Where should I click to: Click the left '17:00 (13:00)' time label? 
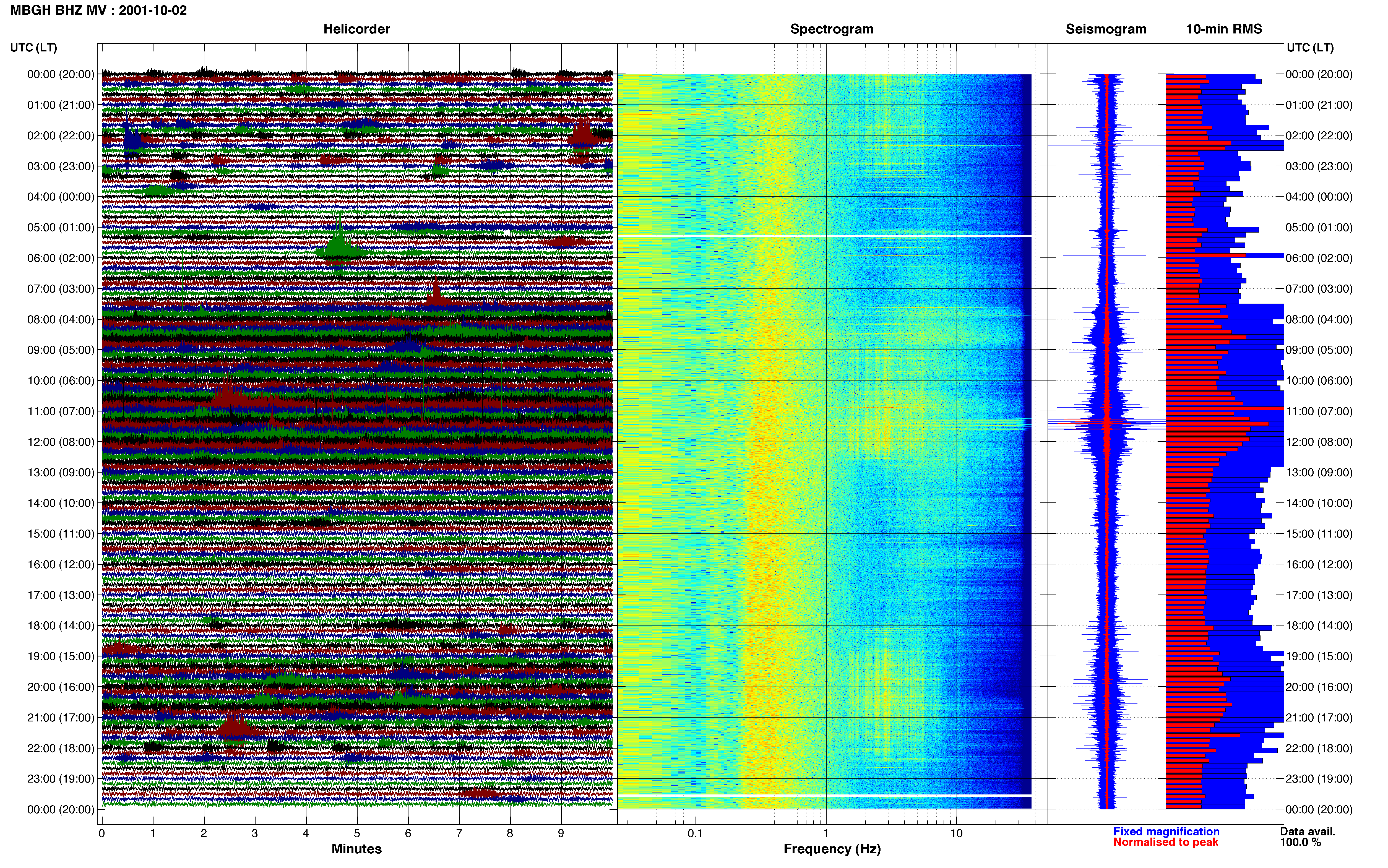point(60,595)
